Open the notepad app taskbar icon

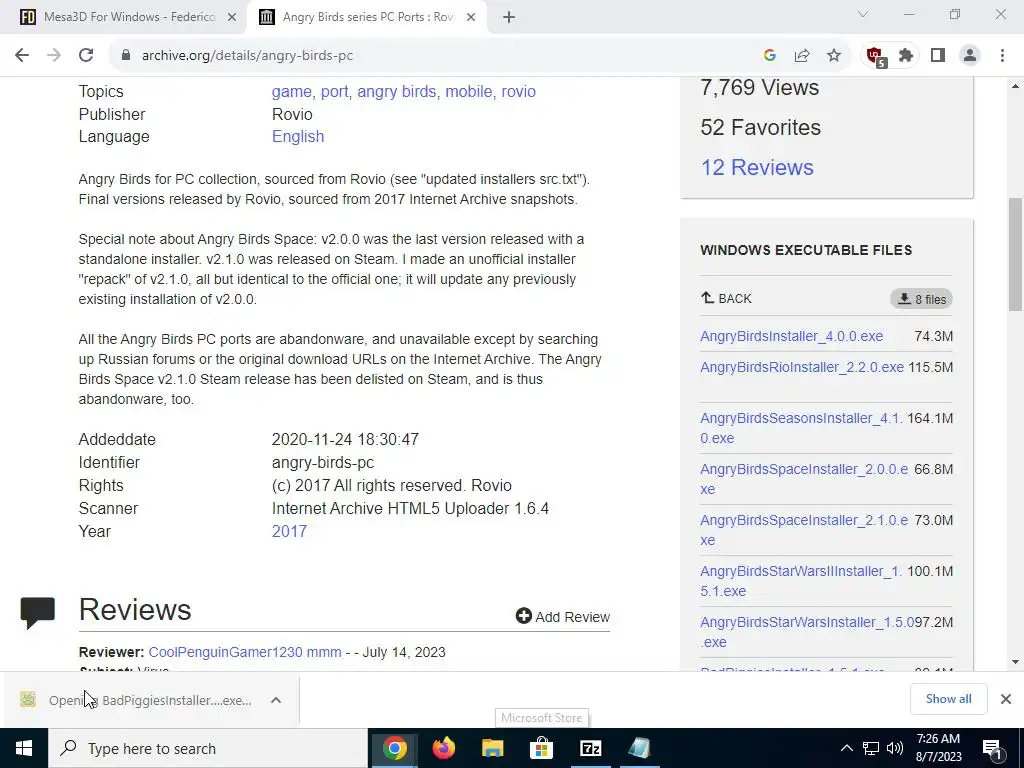tap(639, 748)
